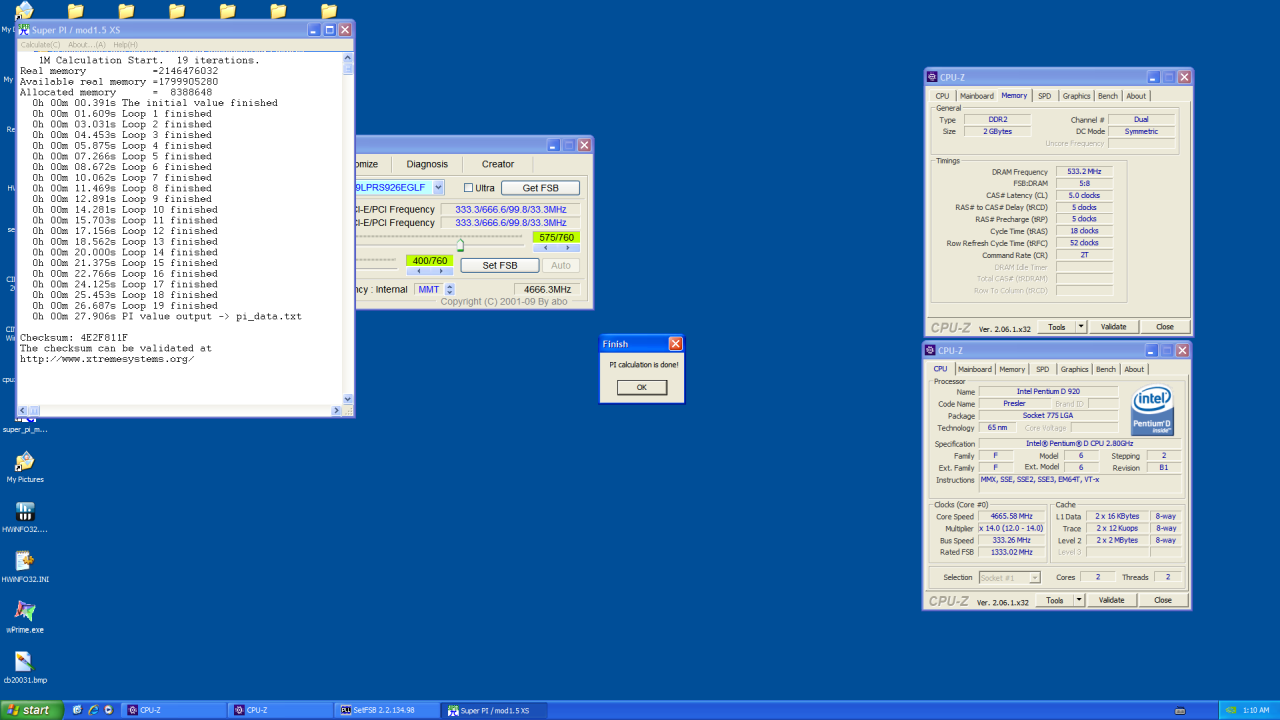Select the SPD tab in the upper CPU-Z window

pos(1044,96)
